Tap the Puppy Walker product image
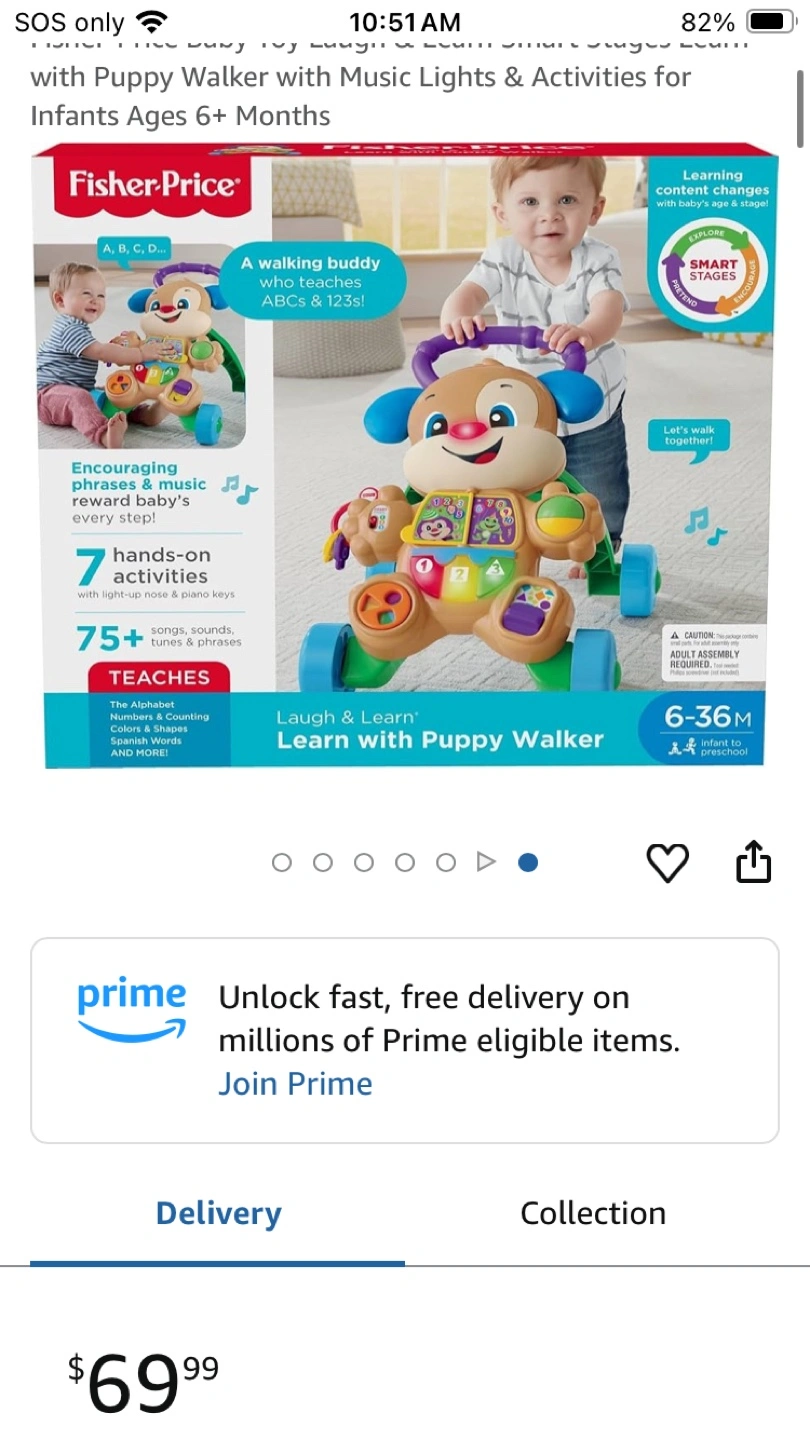The height and width of the screenshot is (1440, 810). tap(405, 456)
